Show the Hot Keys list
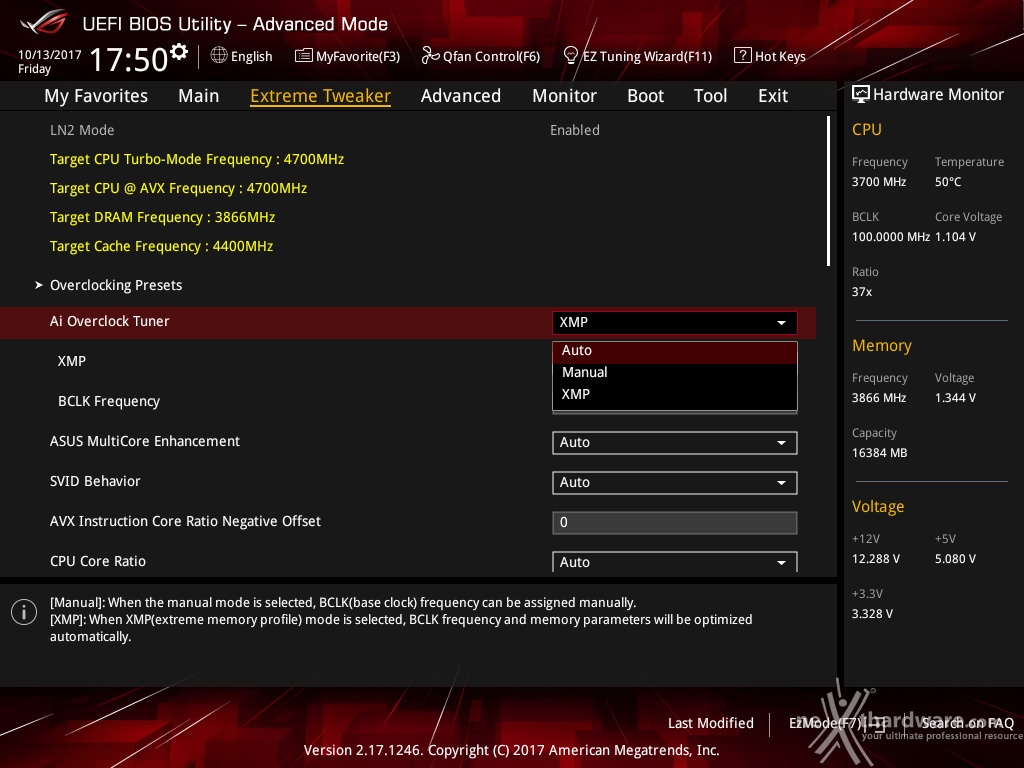The height and width of the screenshot is (768, 1024). (780, 57)
